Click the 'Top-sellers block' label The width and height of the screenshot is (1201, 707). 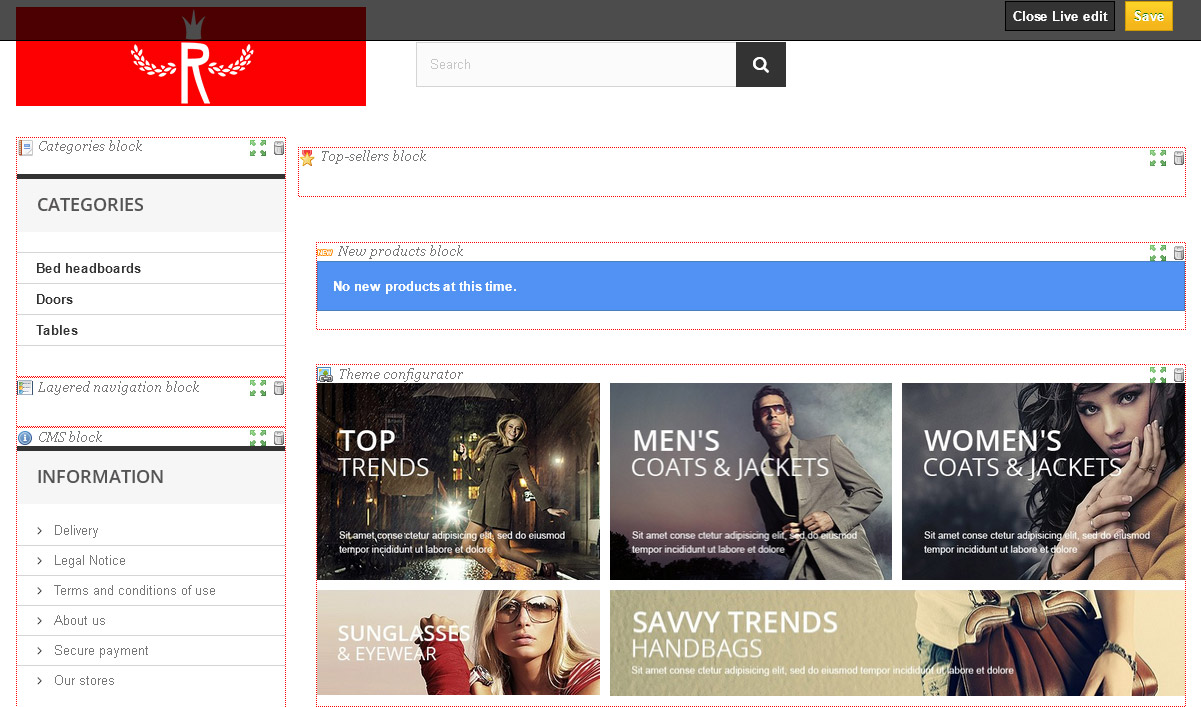click(373, 157)
